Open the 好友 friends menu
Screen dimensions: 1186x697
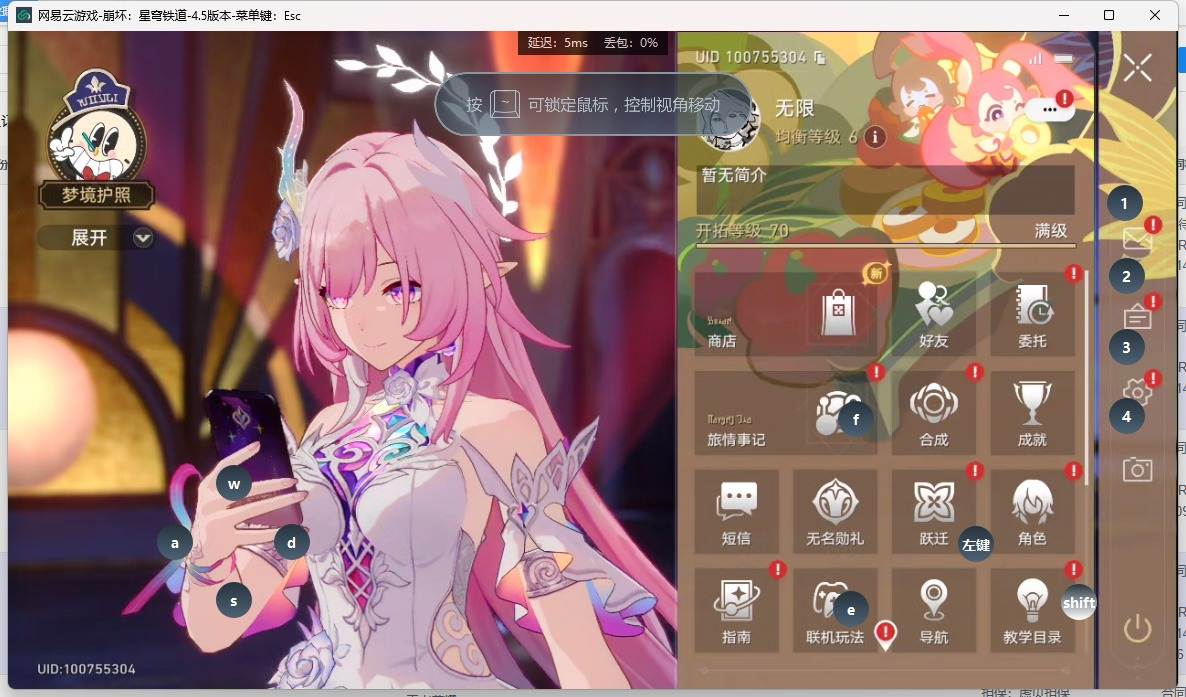tap(933, 314)
